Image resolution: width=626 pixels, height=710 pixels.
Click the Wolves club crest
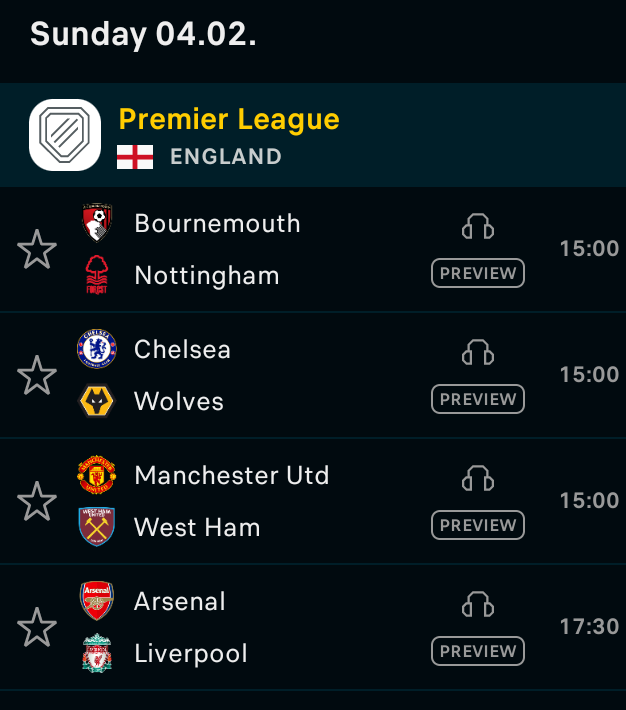(x=97, y=401)
